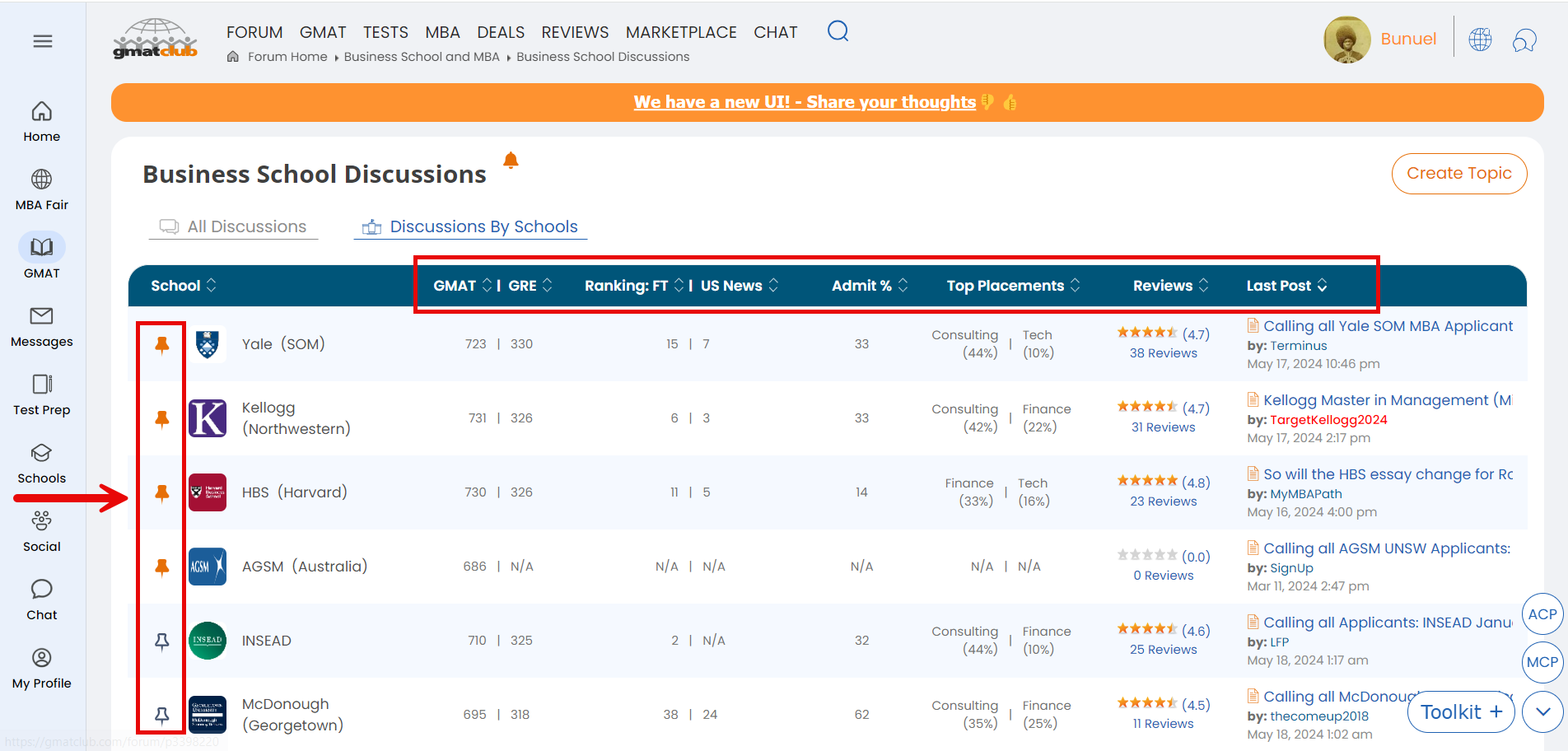Click the Bunuel profile avatar
Viewport: 1568px width, 751px height.
tap(1346, 40)
